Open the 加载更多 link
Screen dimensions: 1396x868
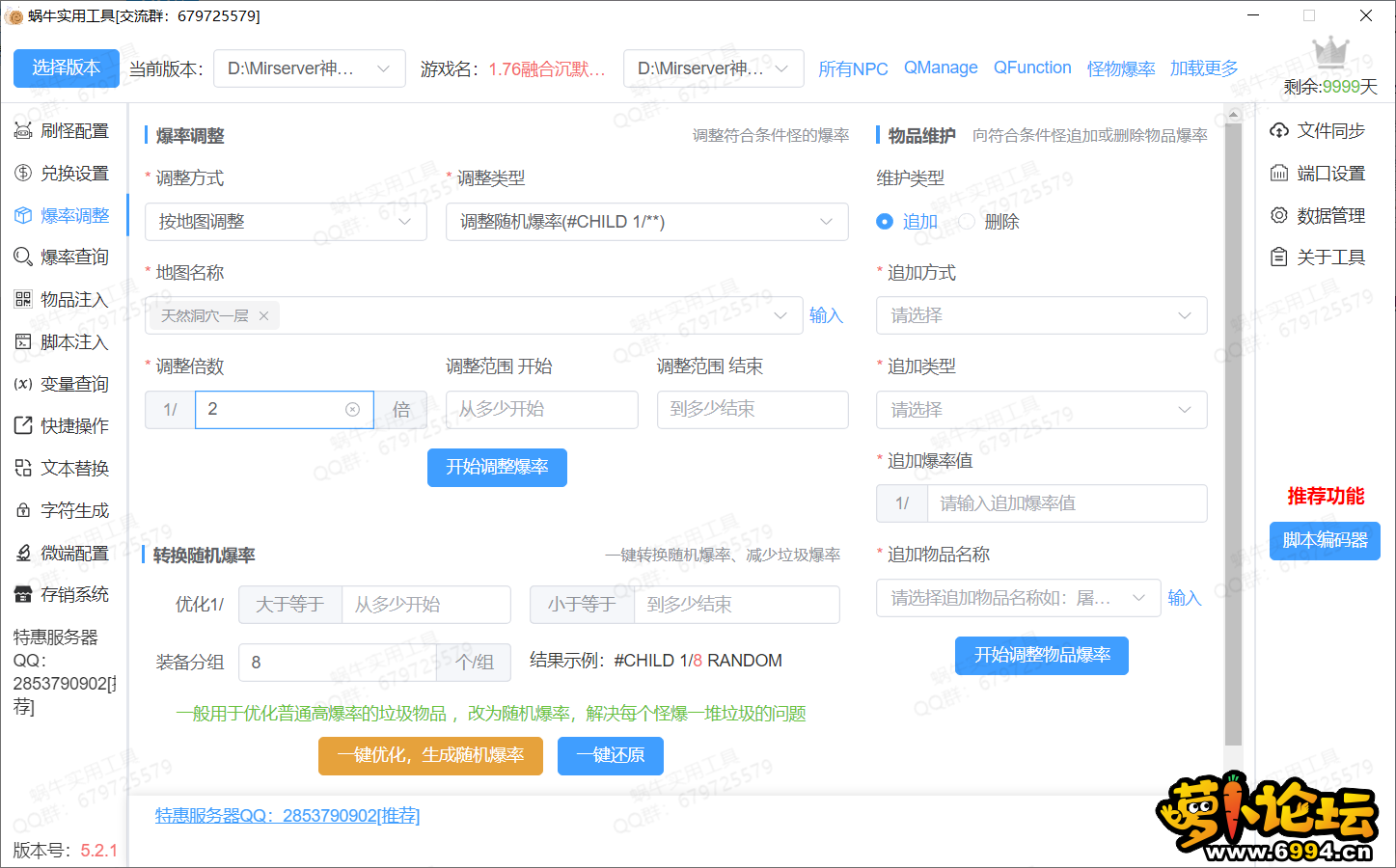point(1204,68)
